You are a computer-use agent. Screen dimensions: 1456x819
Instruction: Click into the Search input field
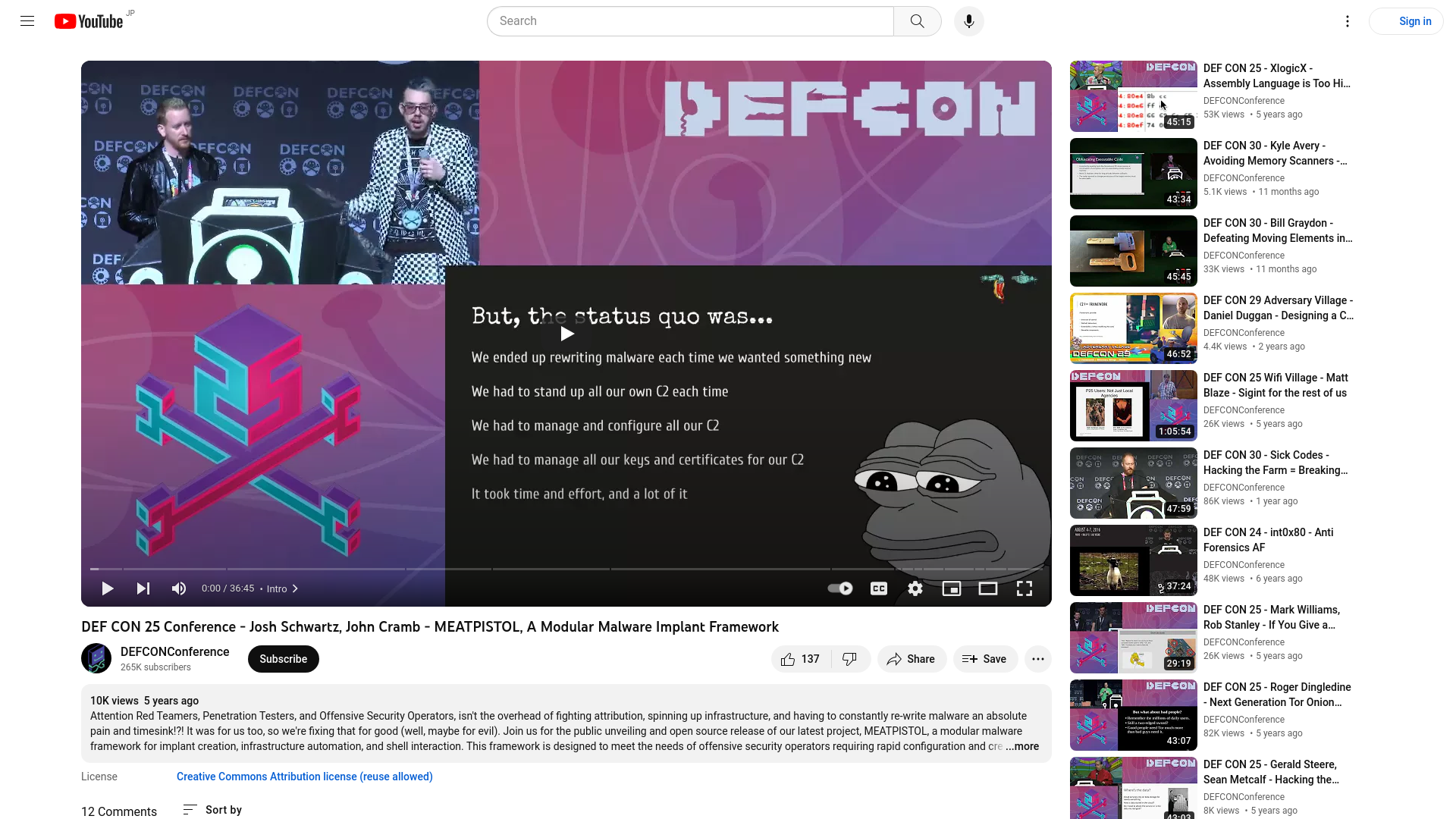tap(690, 21)
